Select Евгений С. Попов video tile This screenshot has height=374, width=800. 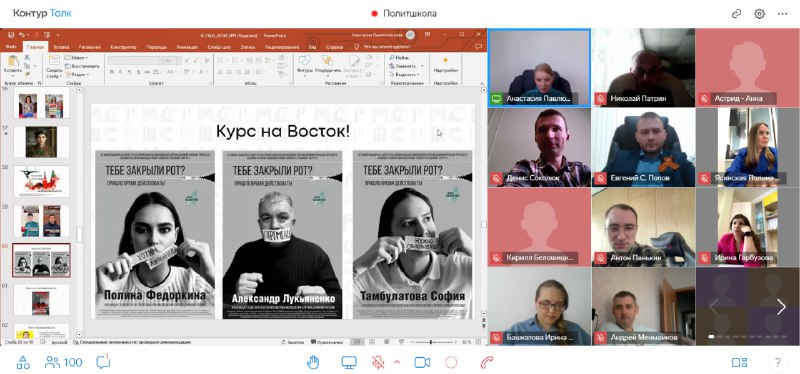click(643, 147)
